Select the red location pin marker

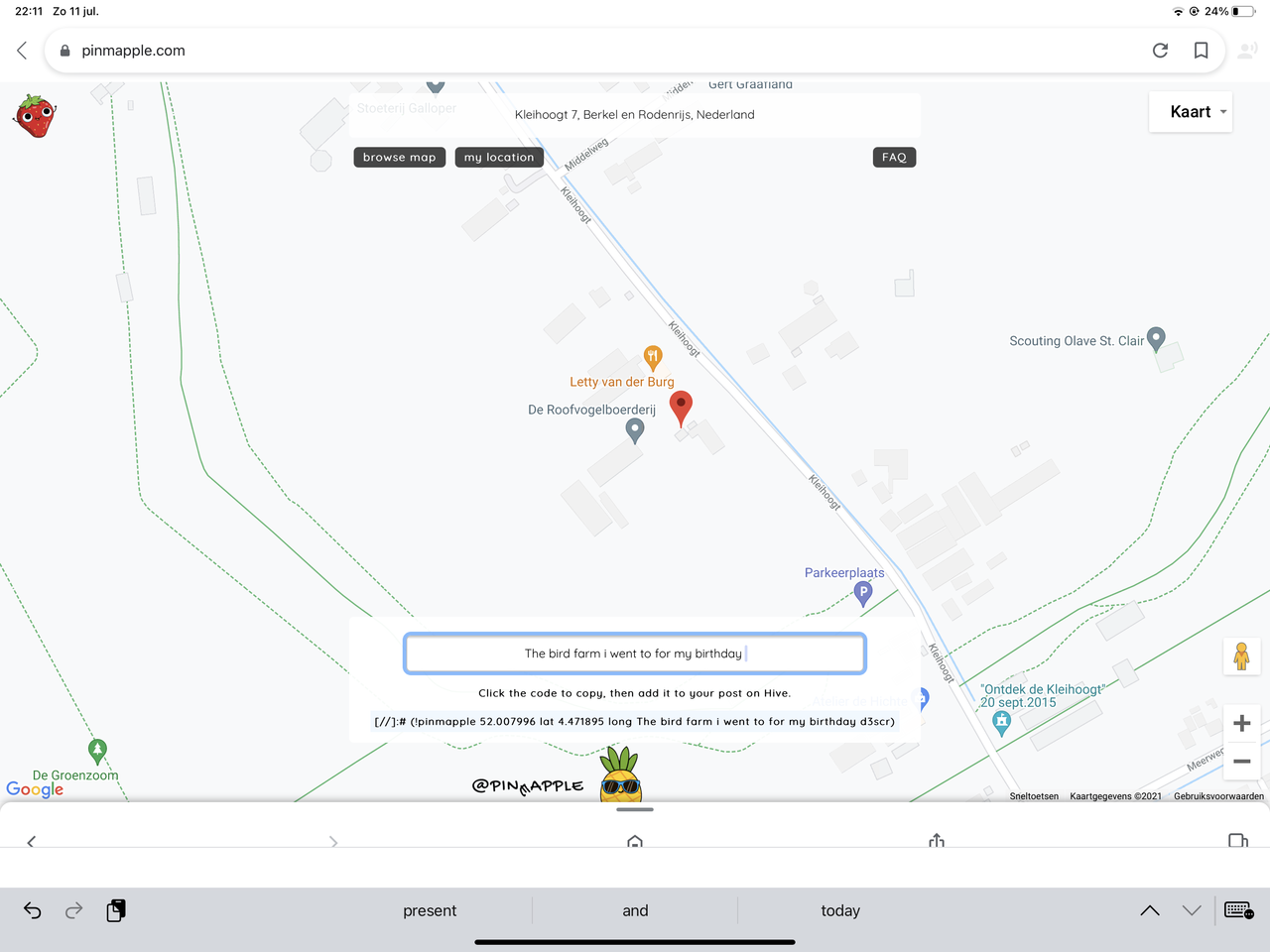point(681,408)
